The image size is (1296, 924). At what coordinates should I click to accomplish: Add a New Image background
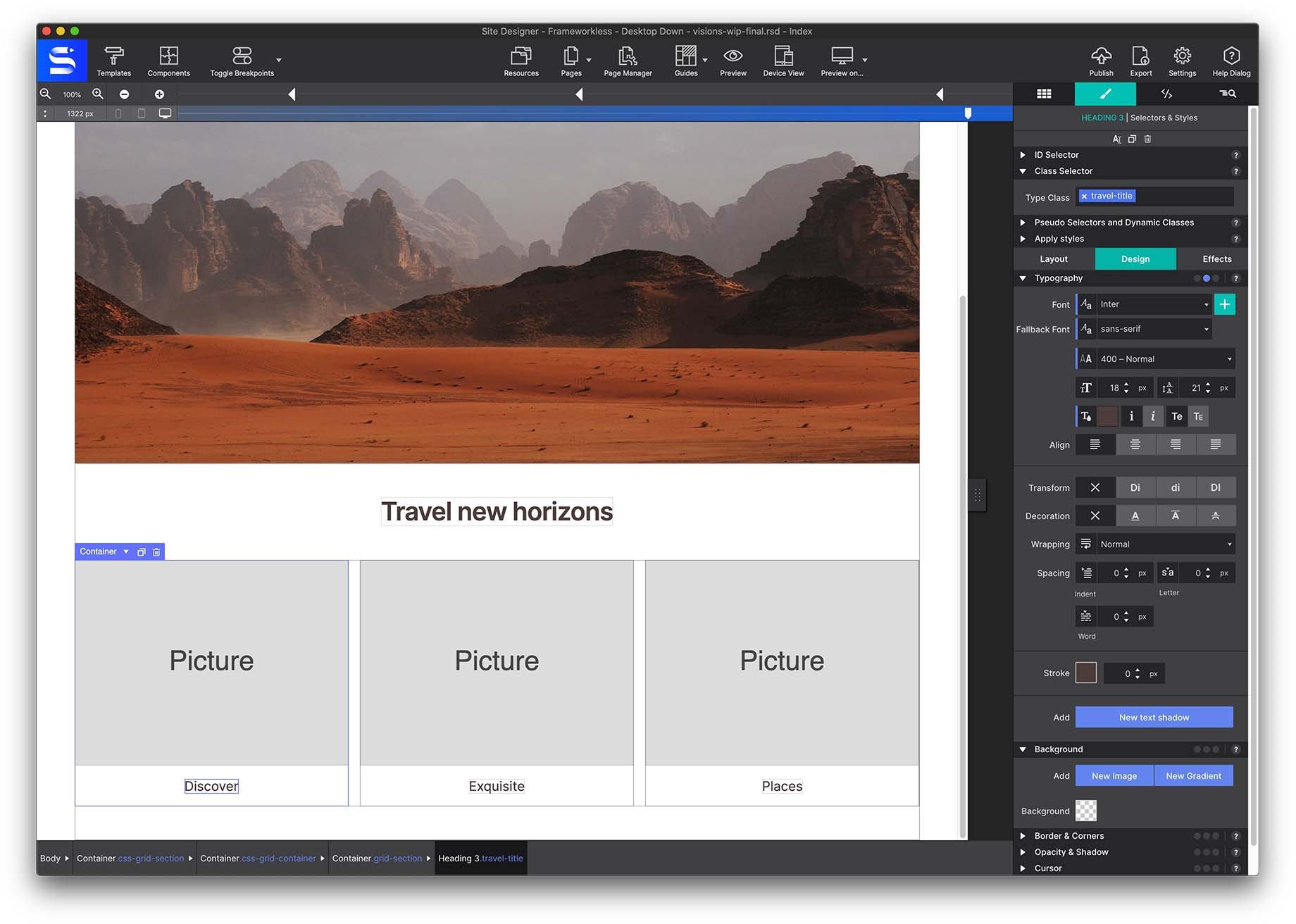pos(1114,775)
